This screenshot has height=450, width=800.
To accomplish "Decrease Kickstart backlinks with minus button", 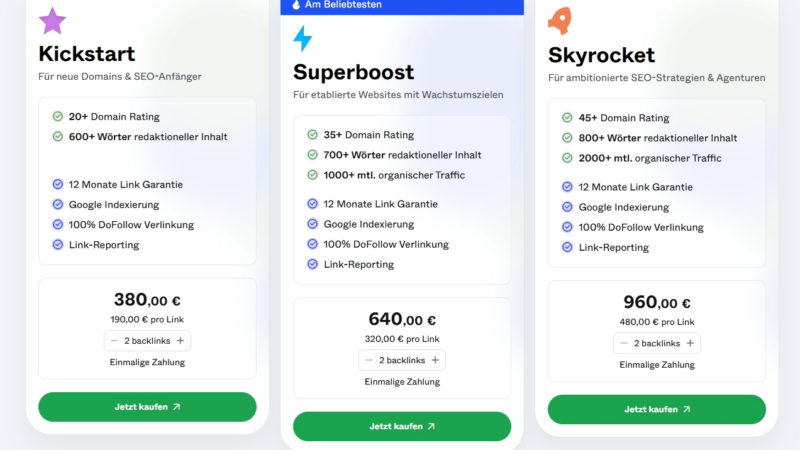I will tap(114, 341).
